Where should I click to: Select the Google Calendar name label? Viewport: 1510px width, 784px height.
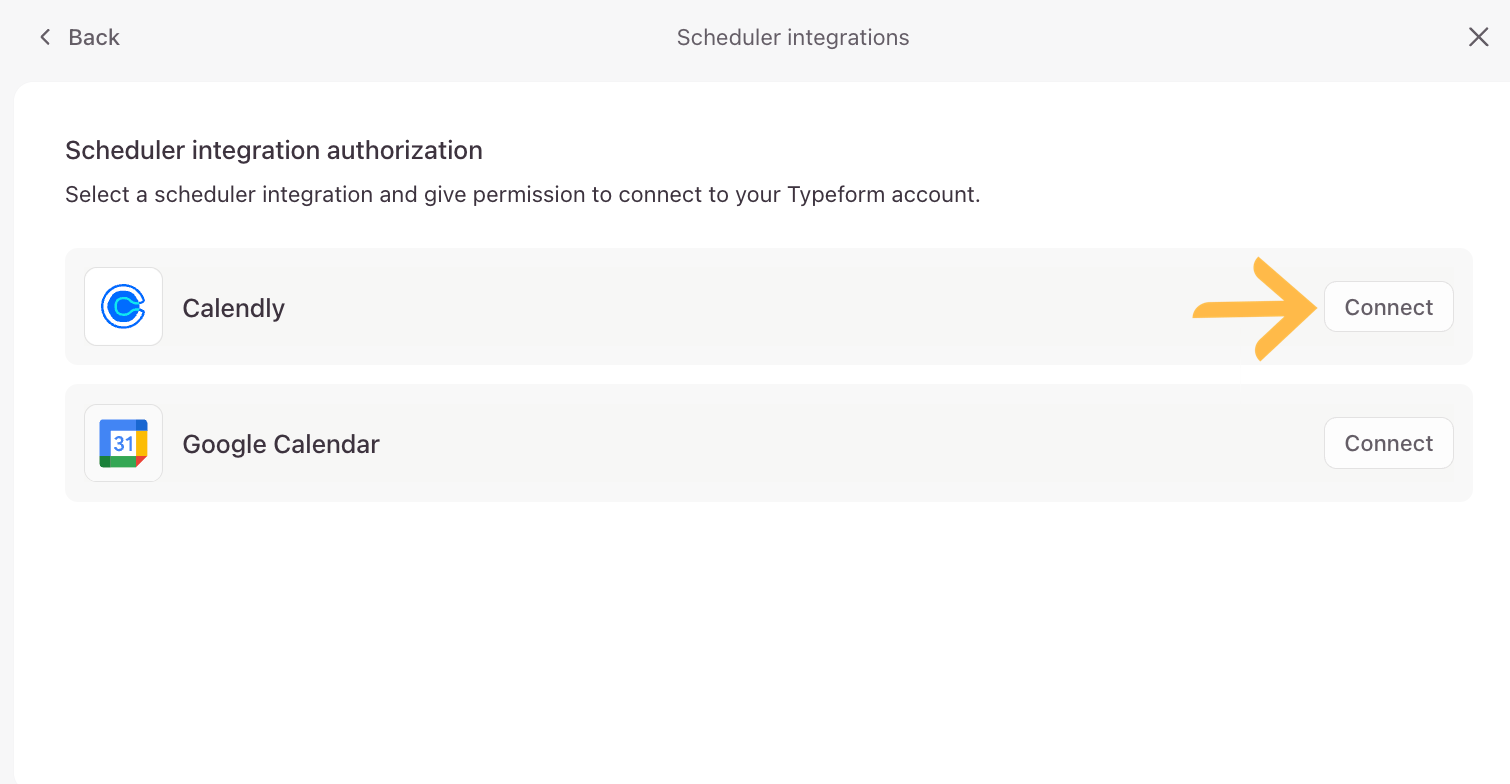point(281,444)
